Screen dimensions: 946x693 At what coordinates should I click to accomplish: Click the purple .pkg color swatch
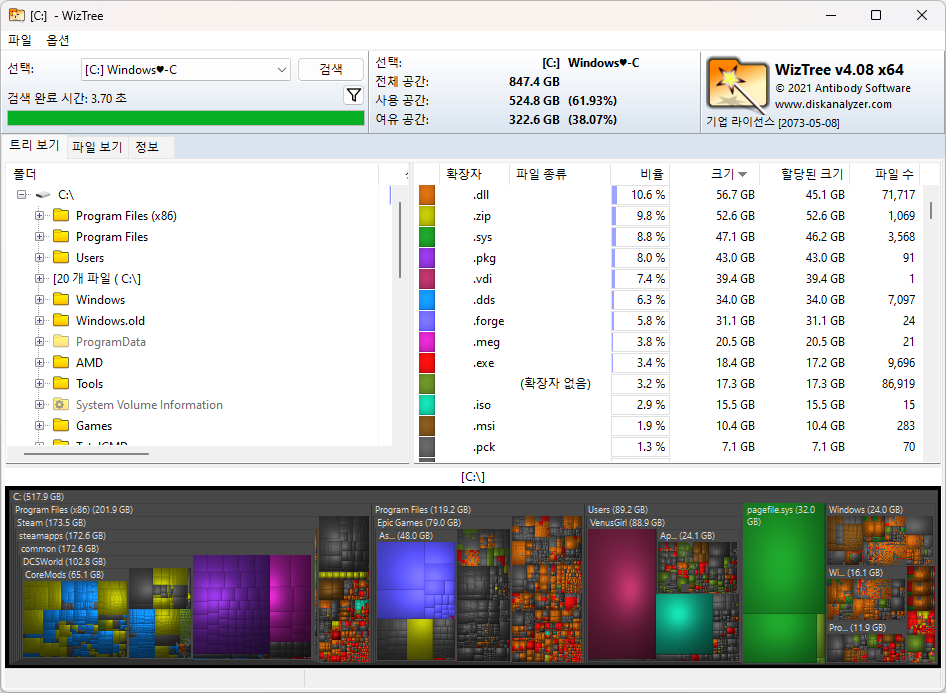click(427, 258)
